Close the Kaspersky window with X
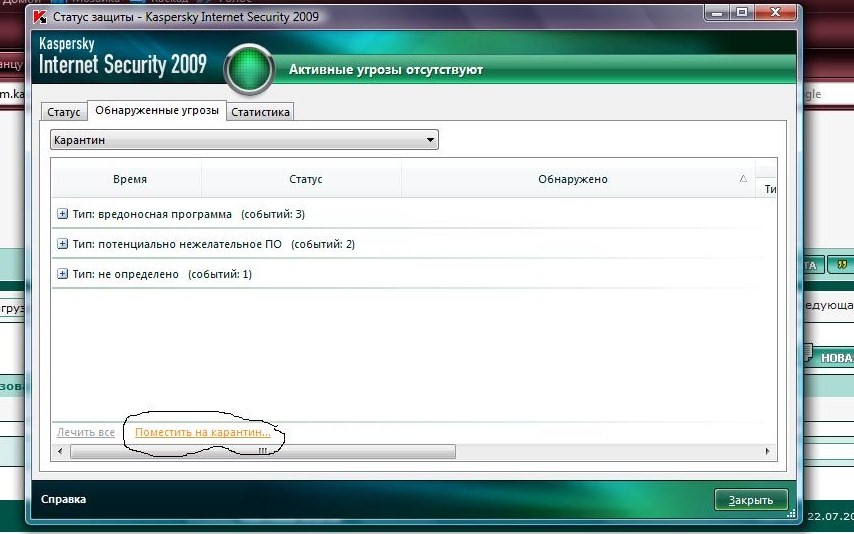The width and height of the screenshot is (854, 534). pyautogui.click(x=776, y=13)
